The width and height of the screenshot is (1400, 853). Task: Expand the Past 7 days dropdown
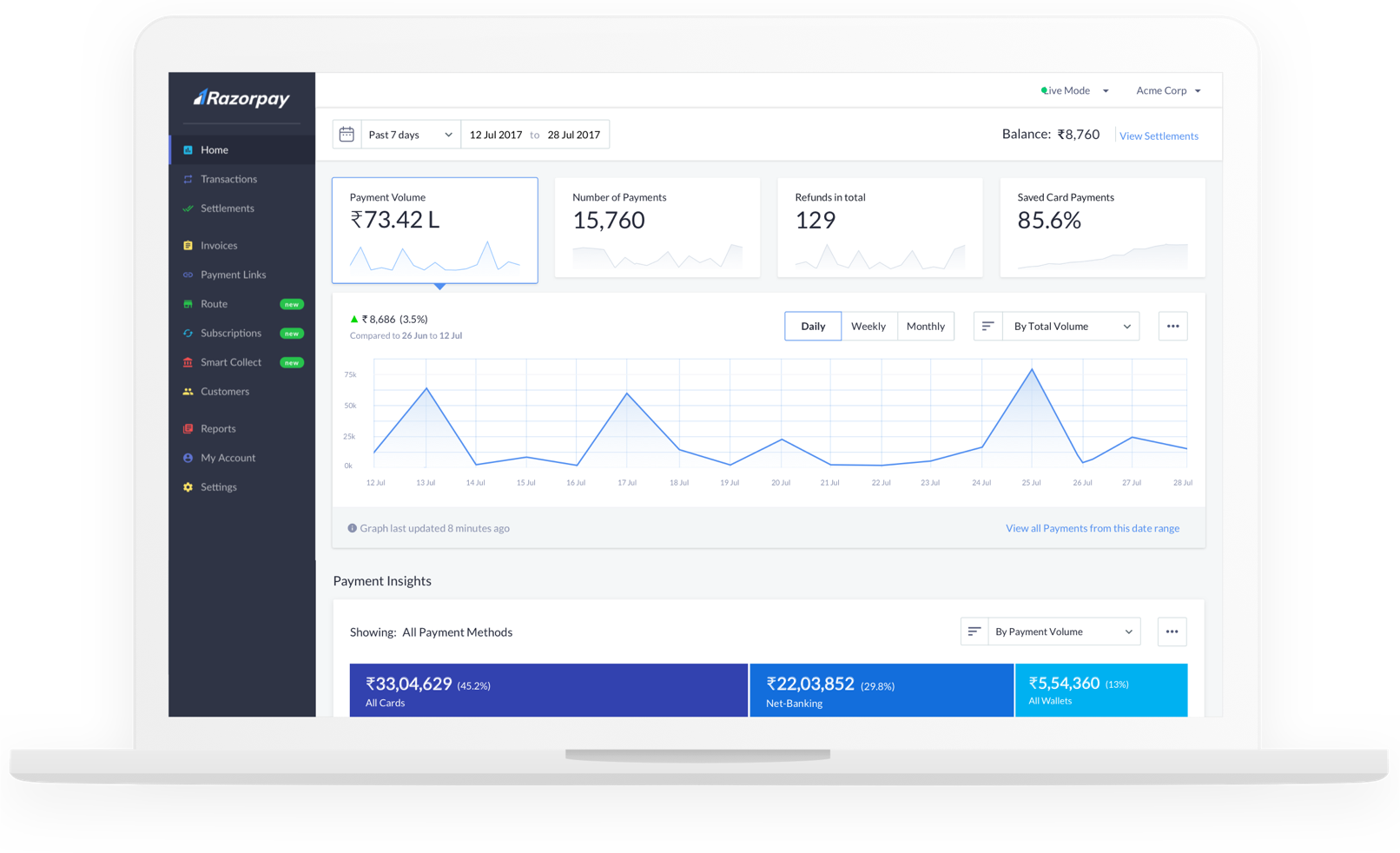point(410,135)
